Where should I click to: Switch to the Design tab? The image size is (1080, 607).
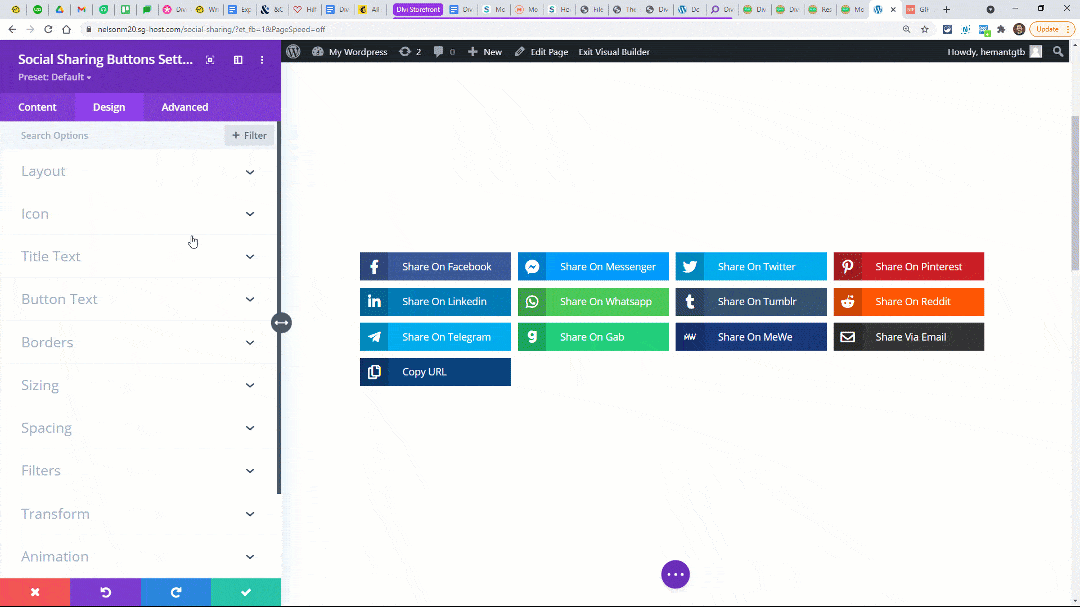(109, 107)
